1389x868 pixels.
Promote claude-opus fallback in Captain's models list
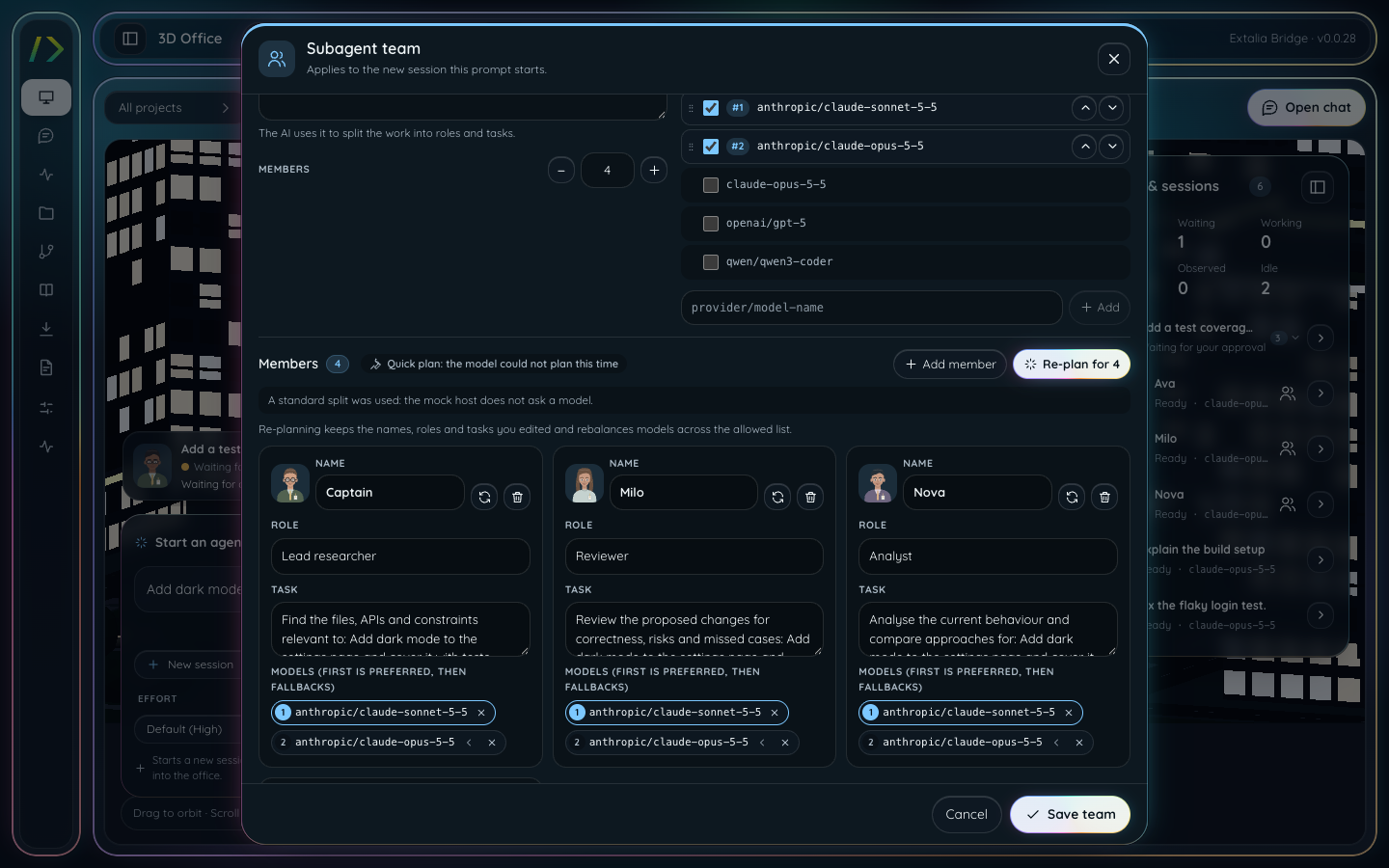click(x=469, y=743)
